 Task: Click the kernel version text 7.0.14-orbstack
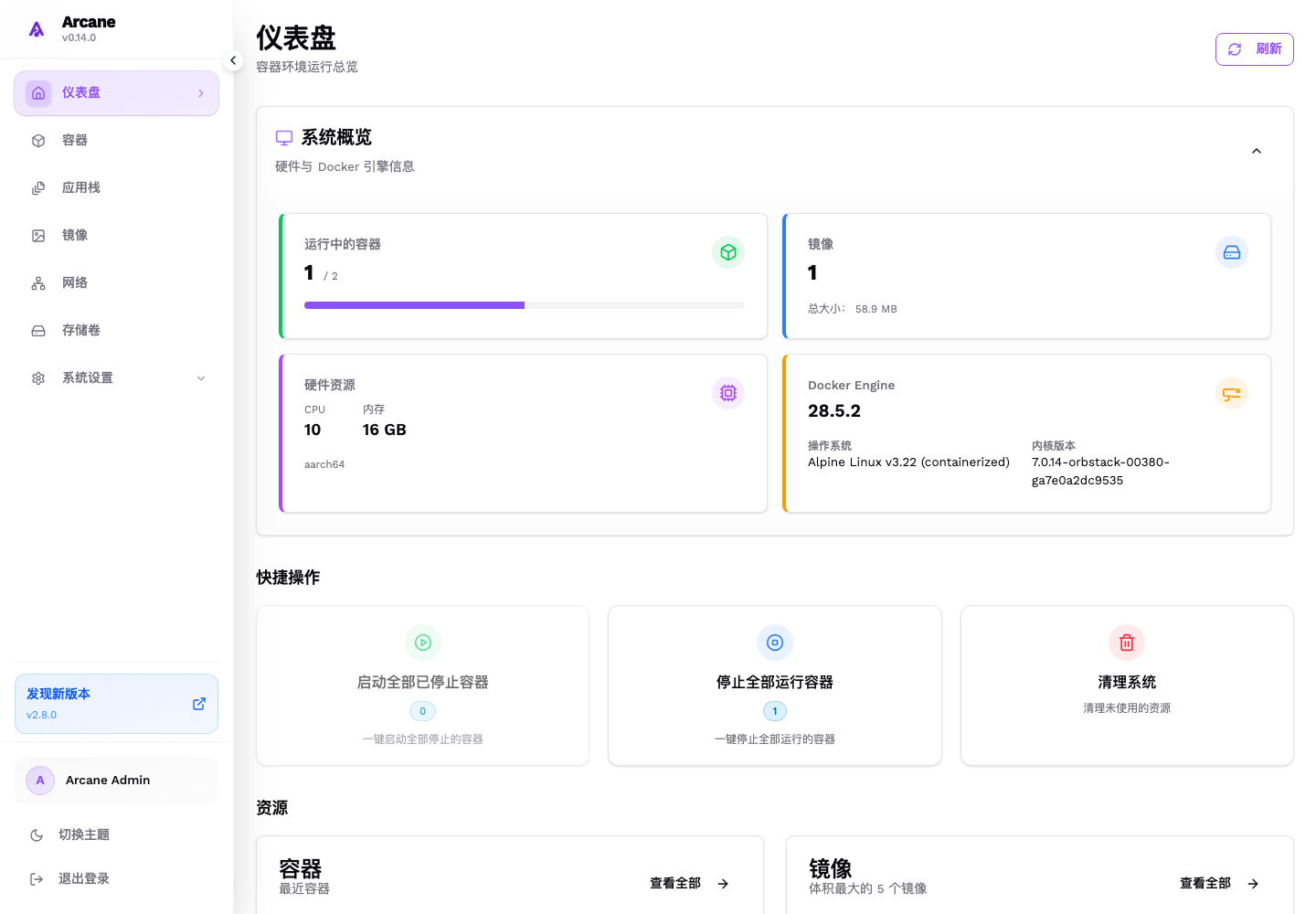pyautogui.click(x=1100, y=472)
